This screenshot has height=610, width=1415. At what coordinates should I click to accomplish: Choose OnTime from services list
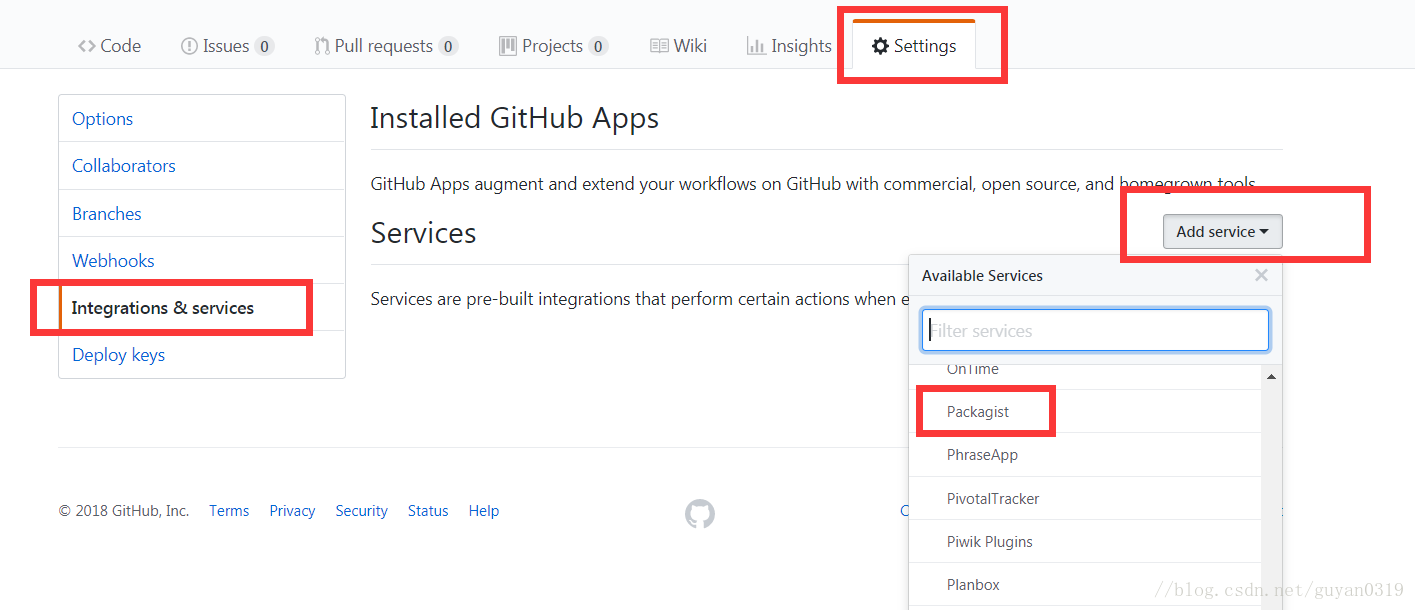coord(1085,372)
